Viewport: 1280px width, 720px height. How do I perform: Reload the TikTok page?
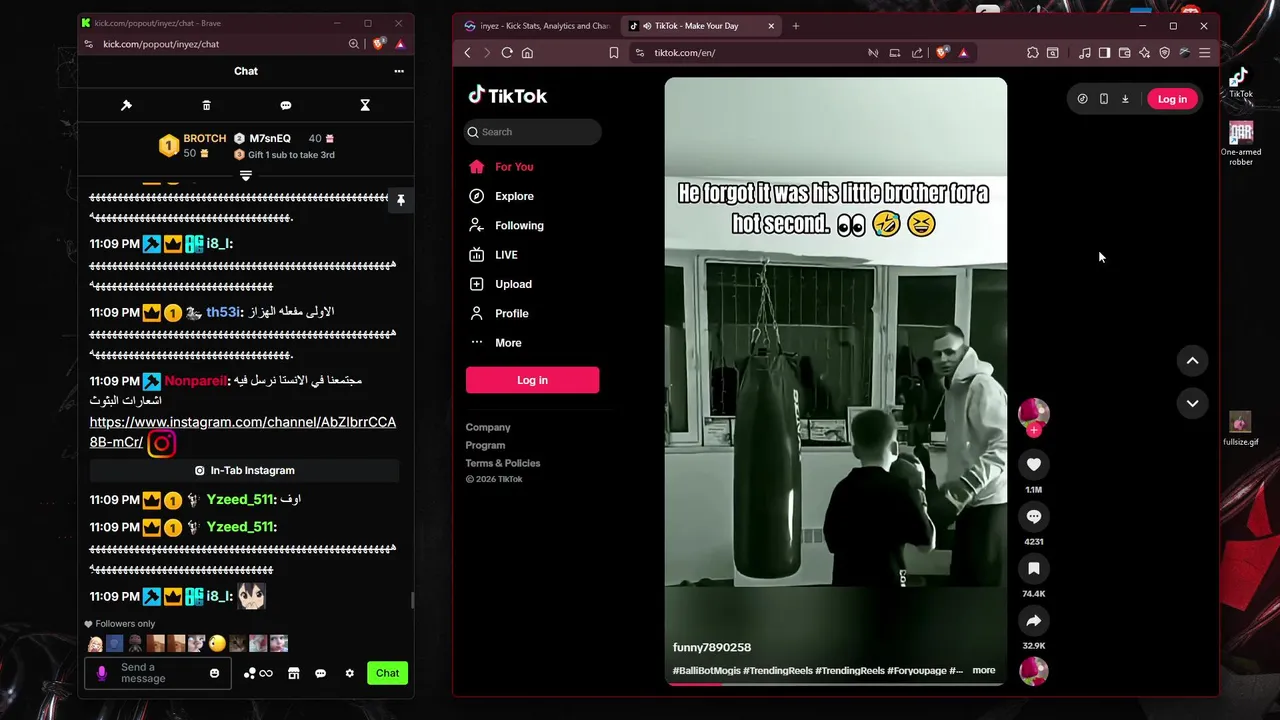507,53
